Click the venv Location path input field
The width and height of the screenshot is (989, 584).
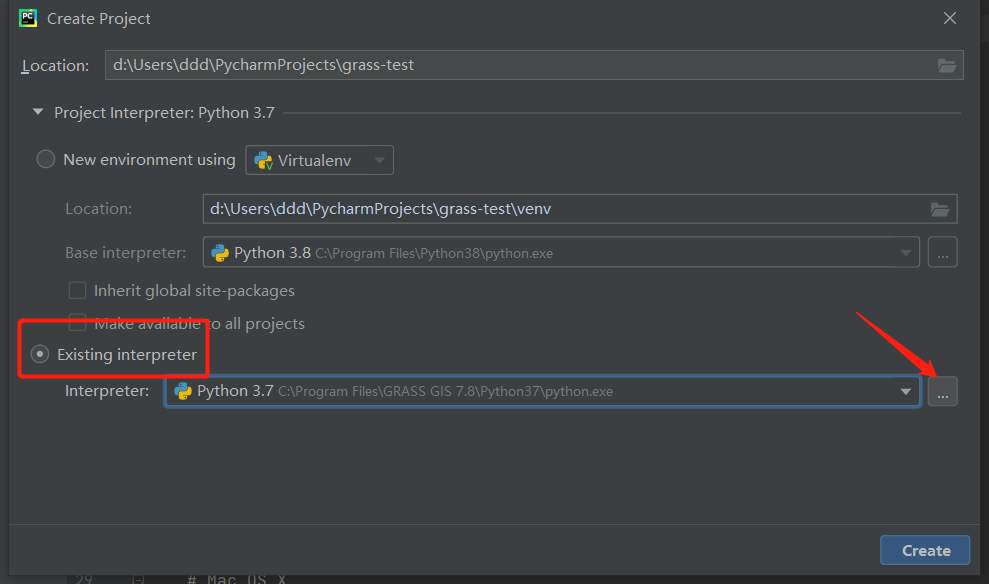click(x=580, y=209)
